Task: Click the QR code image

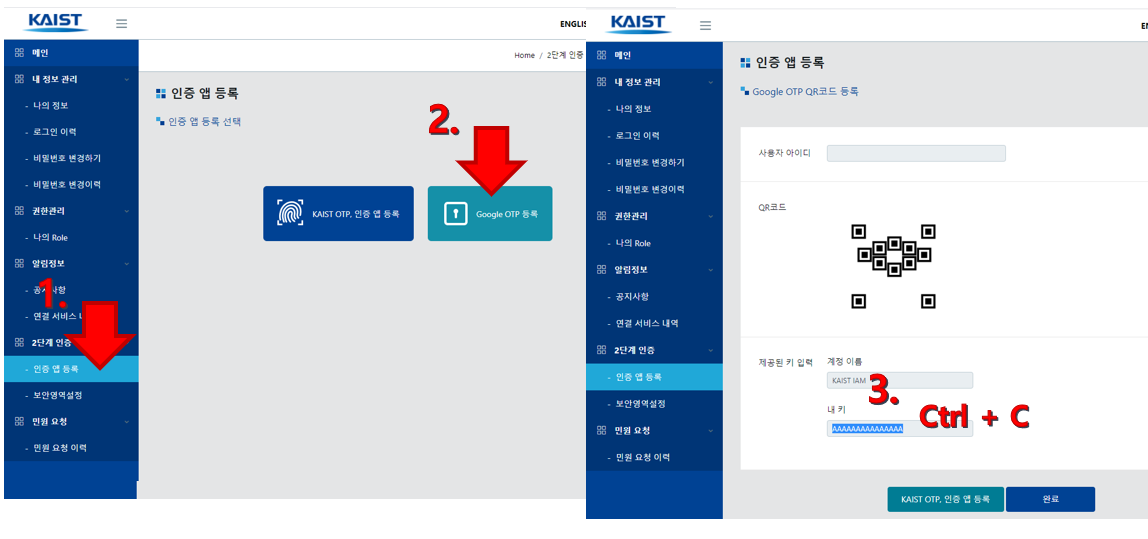Action: pyautogui.click(x=894, y=267)
